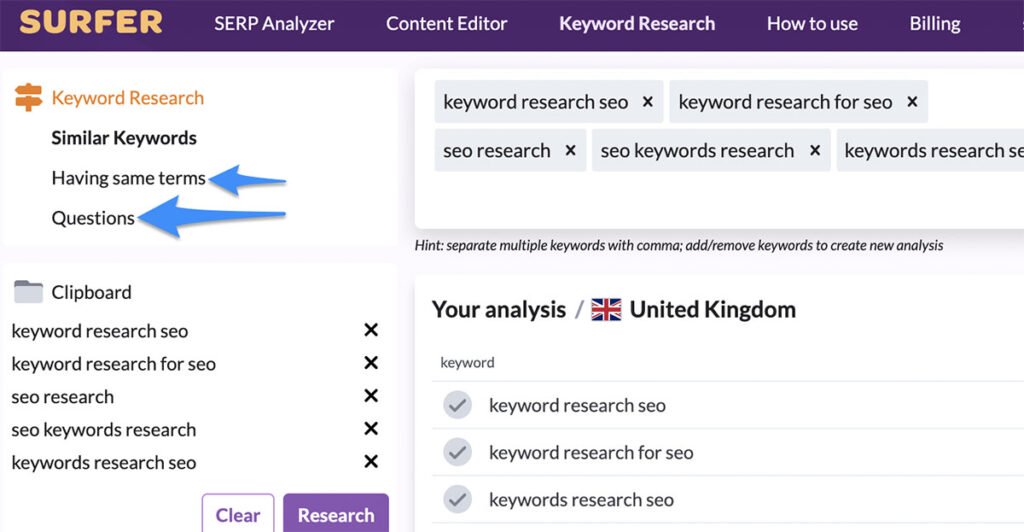Viewport: 1024px width, 532px height.
Task: Click 'keyword research seo' Clipboard entry
Action: click(x=100, y=331)
